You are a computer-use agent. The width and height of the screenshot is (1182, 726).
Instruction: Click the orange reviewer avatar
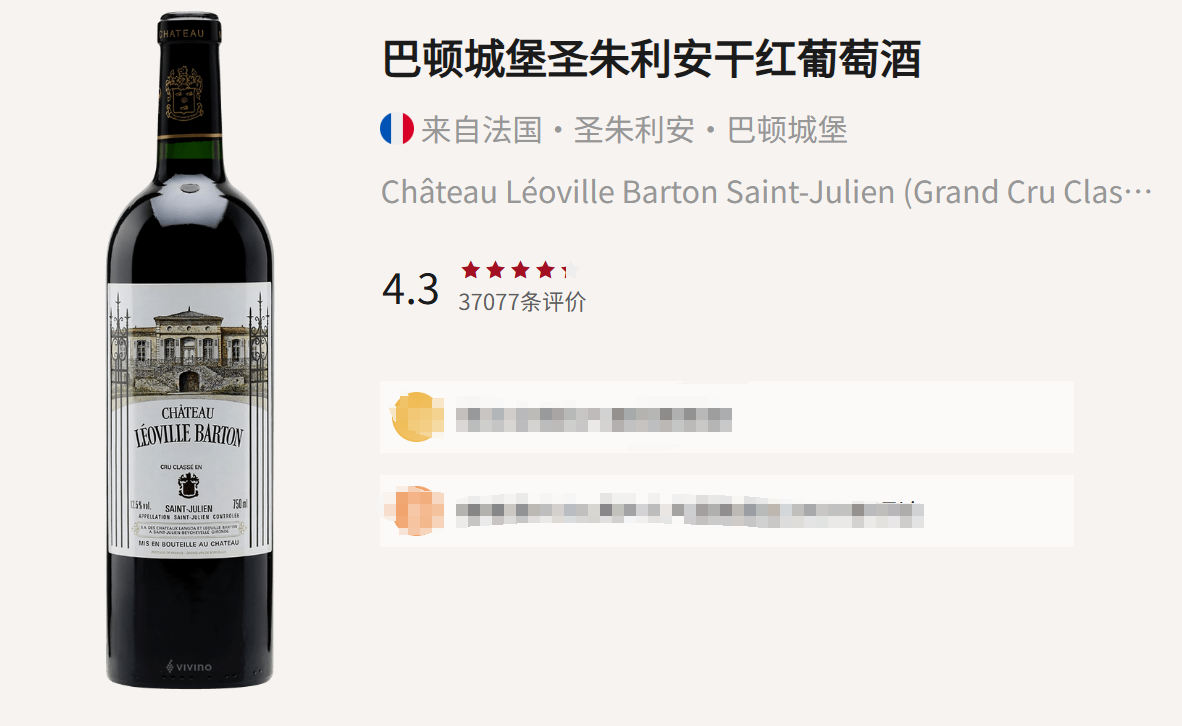pyautogui.click(x=415, y=510)
